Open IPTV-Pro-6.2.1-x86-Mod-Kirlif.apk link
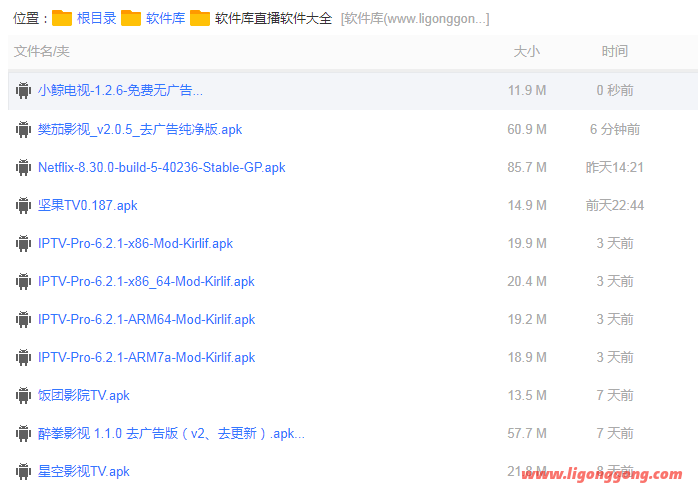 [x=135, y=243]
